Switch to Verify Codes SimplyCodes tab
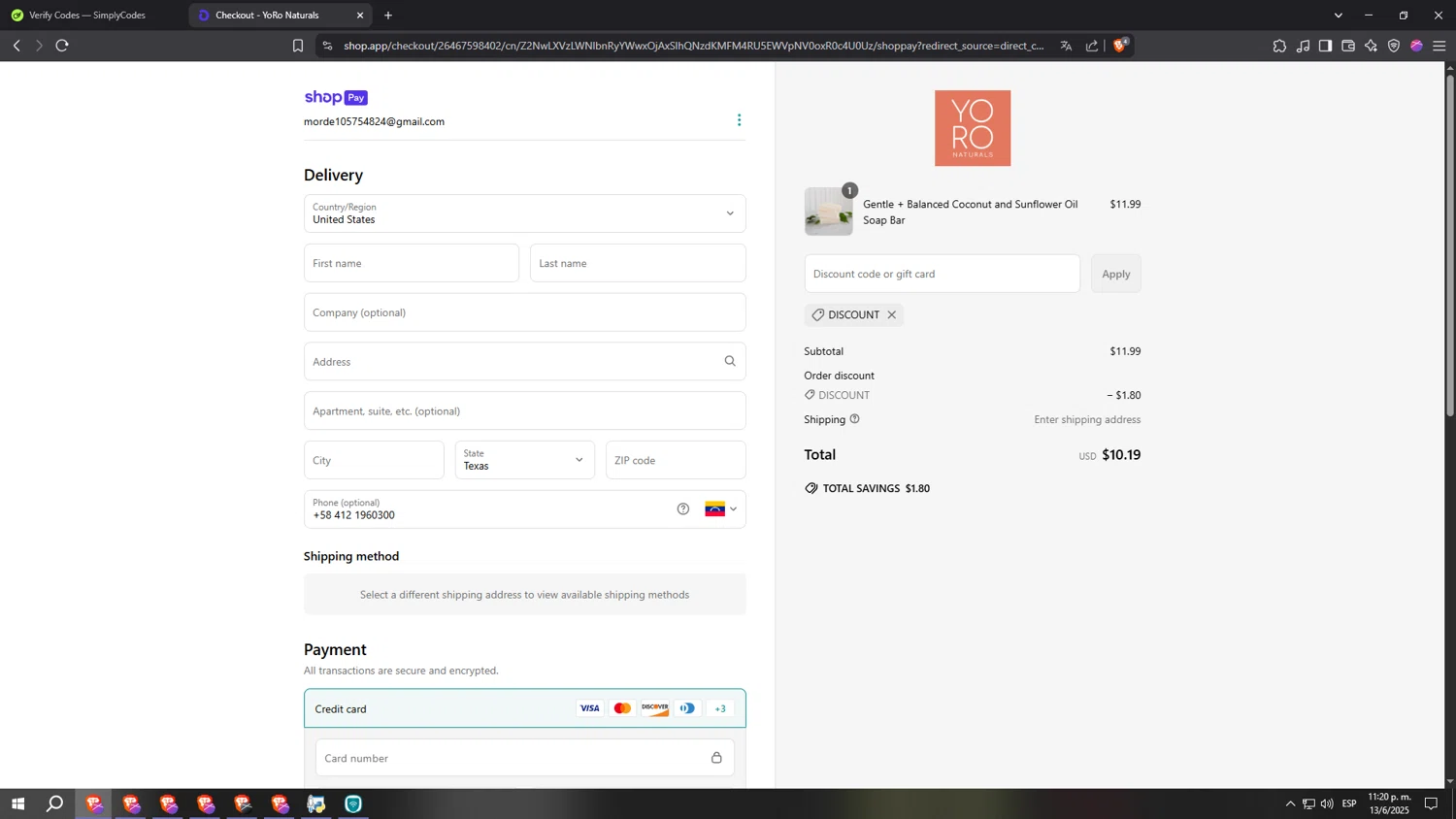The width and height of the screenshot is (1456, 819). coord(87,16)
